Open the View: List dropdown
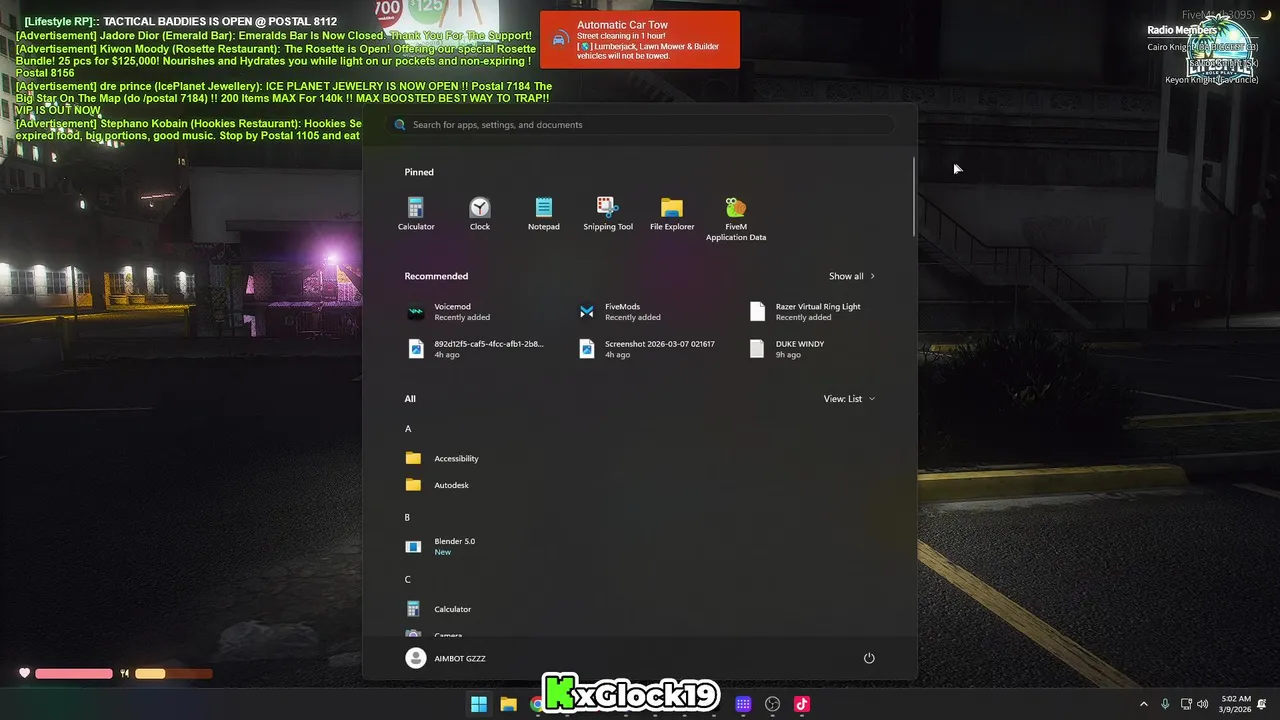1280x720 pixels. [849, 399]
